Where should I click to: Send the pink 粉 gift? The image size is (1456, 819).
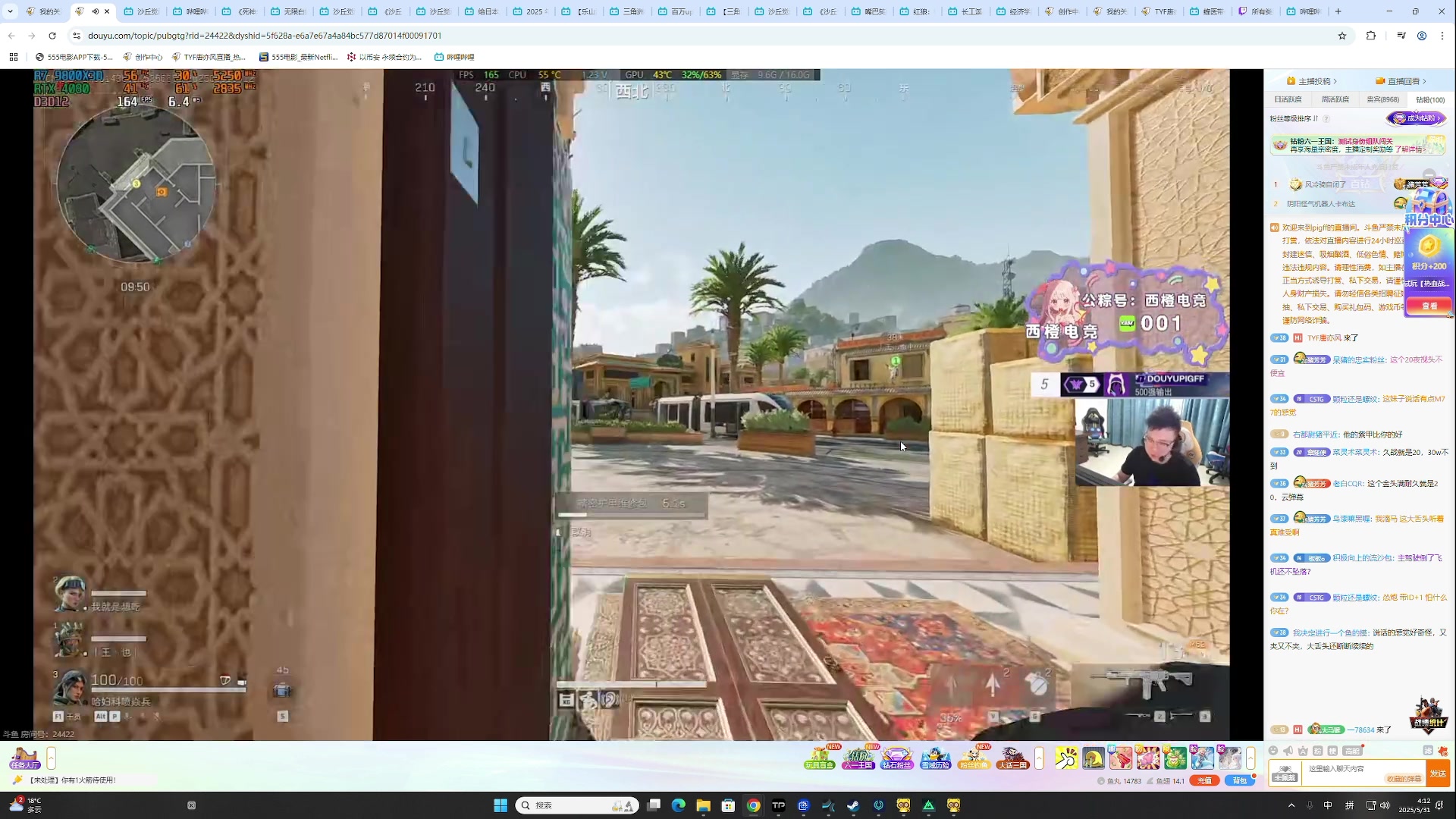click(x=1148, y=758)
